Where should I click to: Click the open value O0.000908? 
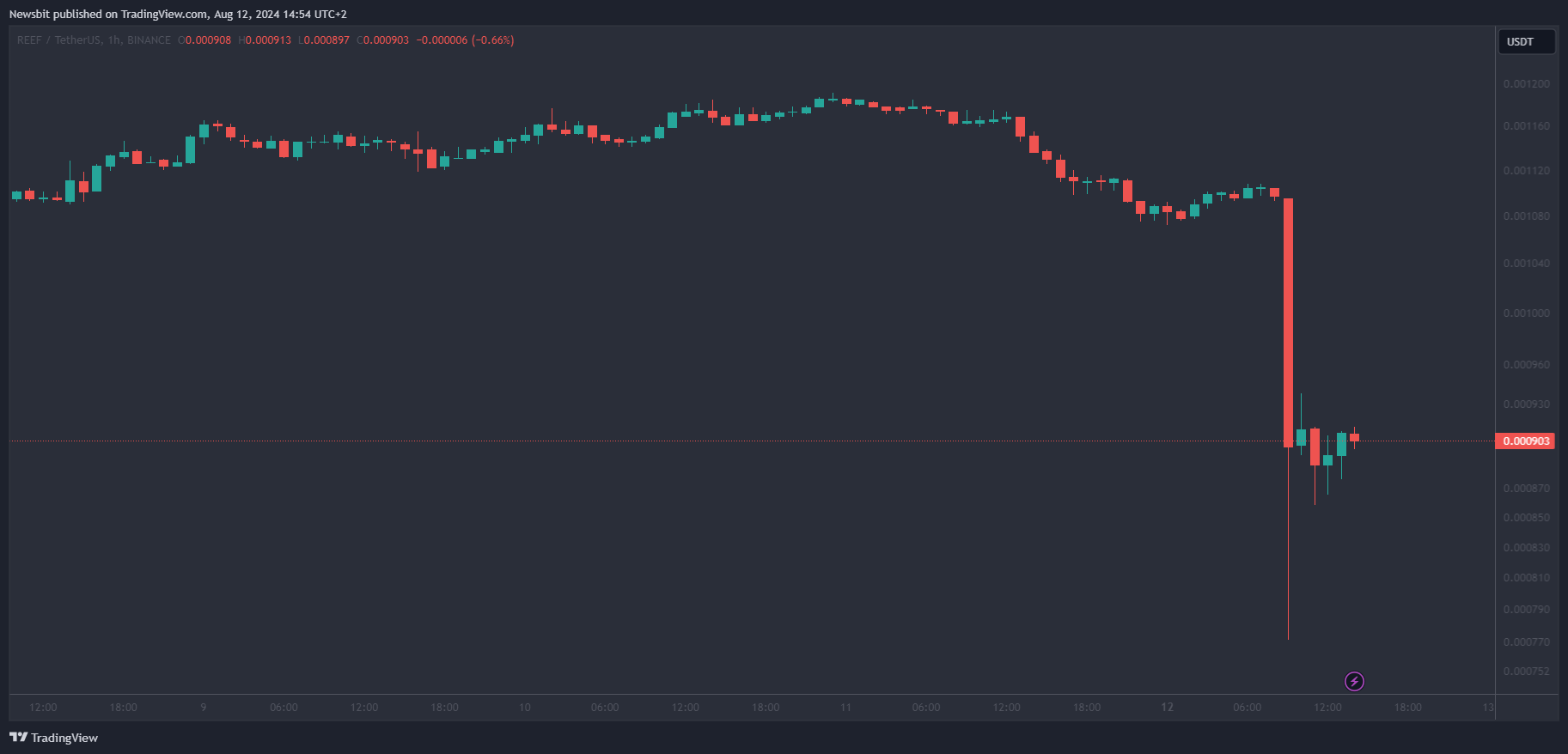[204, 40]
